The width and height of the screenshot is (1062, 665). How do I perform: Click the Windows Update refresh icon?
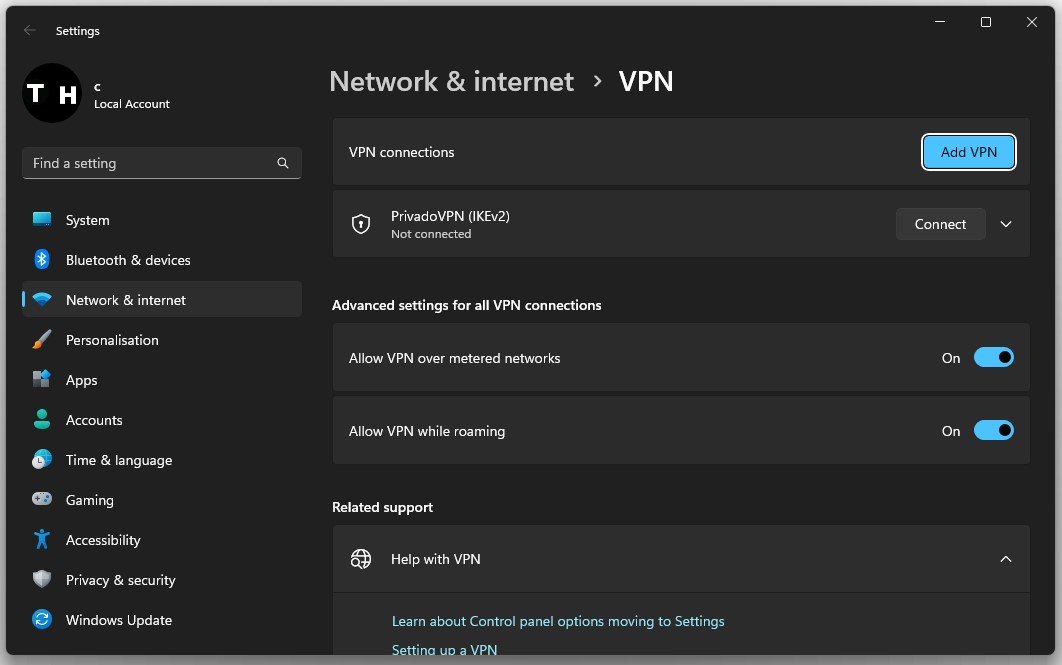click(x=41, y=619)
